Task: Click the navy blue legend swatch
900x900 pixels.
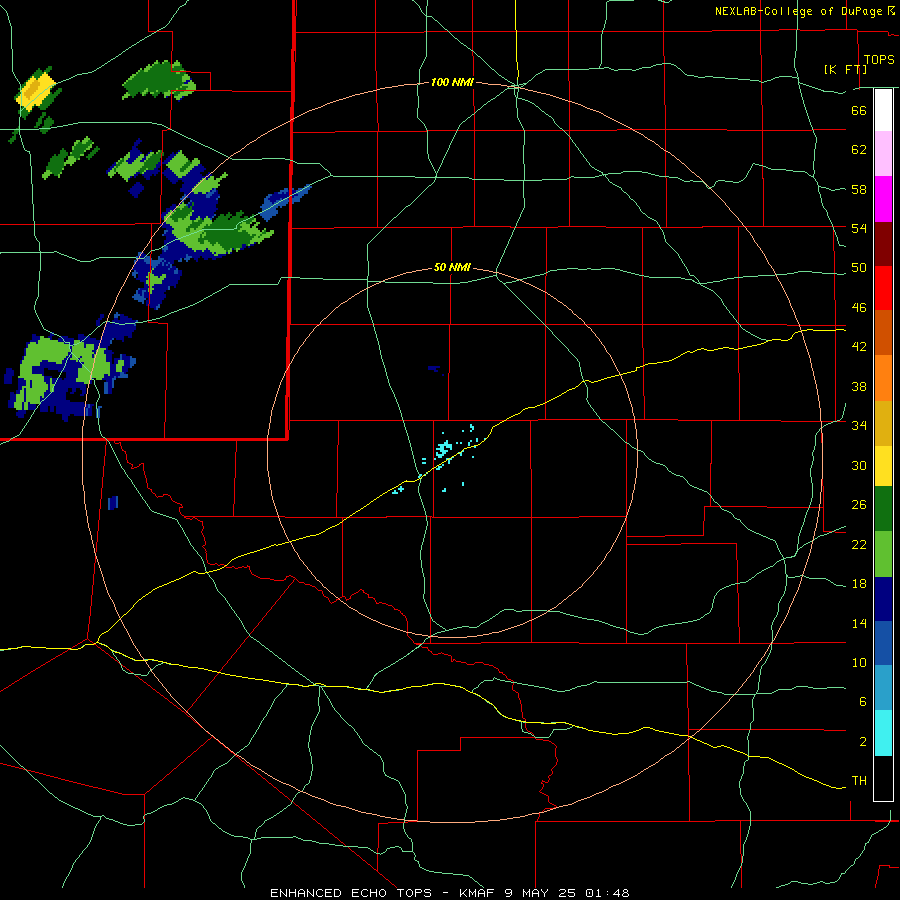Action: 883,599
